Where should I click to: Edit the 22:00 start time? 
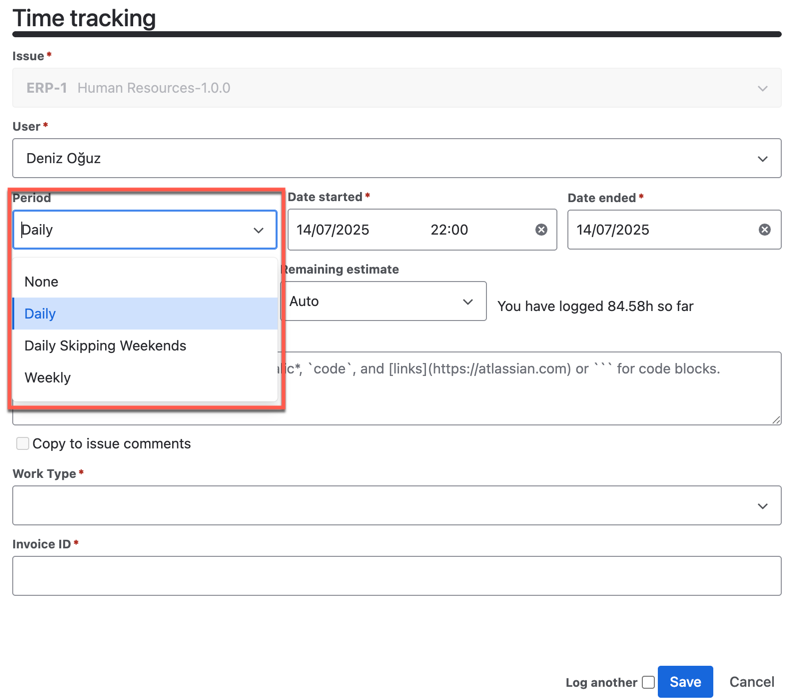[x=449, y=230]
